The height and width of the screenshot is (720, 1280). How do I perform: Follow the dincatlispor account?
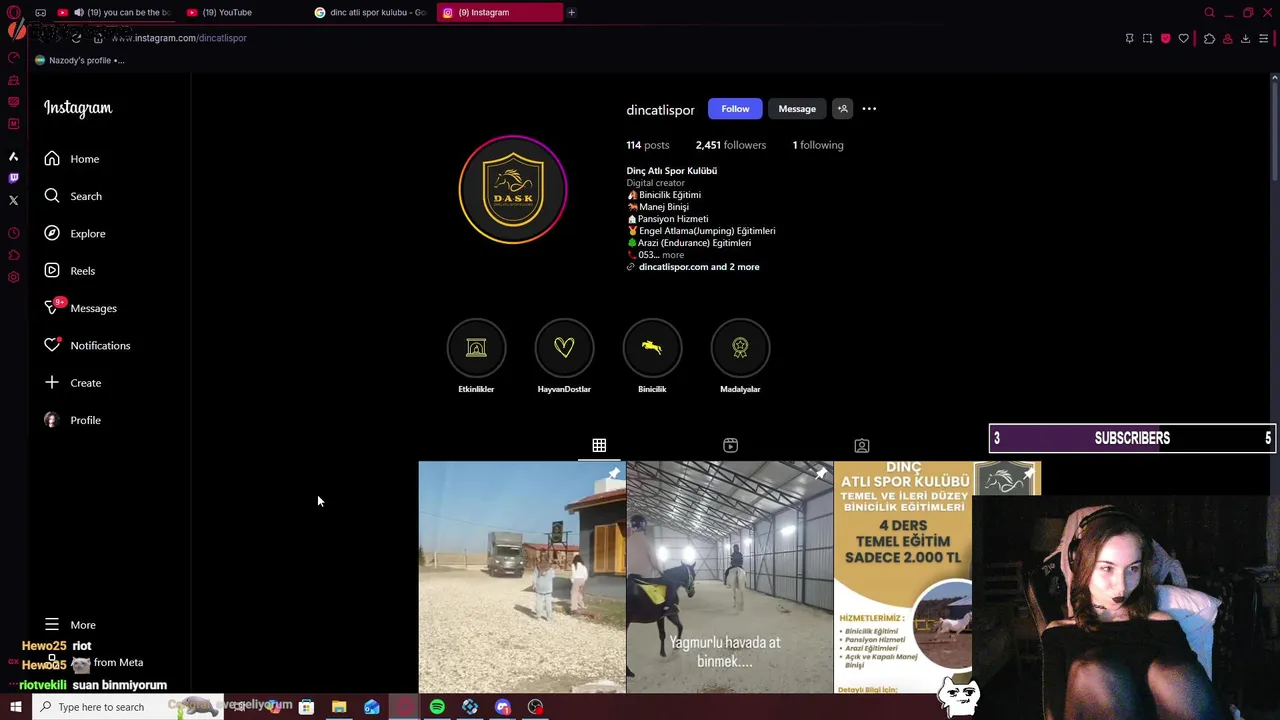tap(735, 109)
